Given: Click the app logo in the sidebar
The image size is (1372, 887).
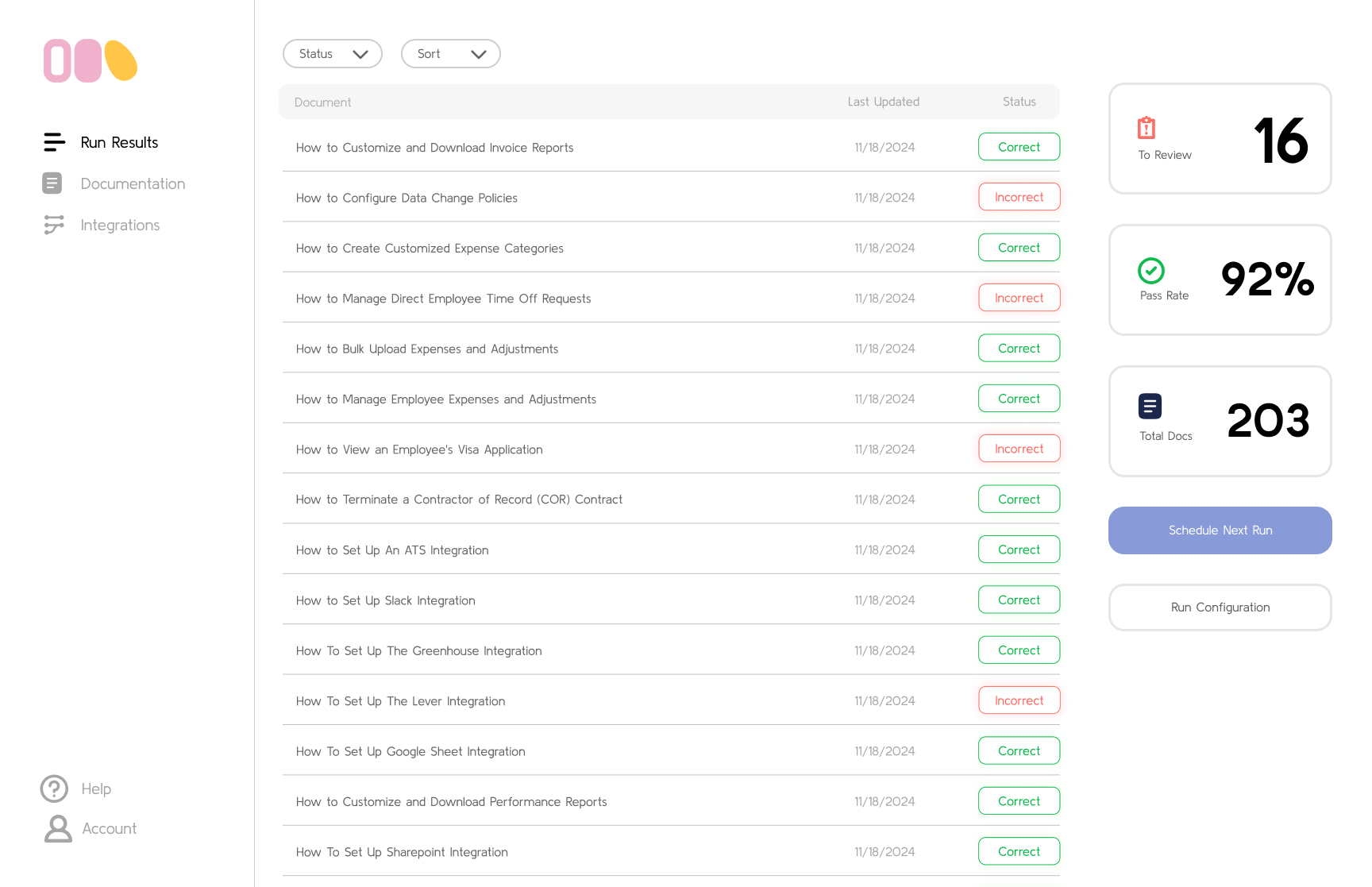Looking at the screenshot, I should [x=90, y=61].
